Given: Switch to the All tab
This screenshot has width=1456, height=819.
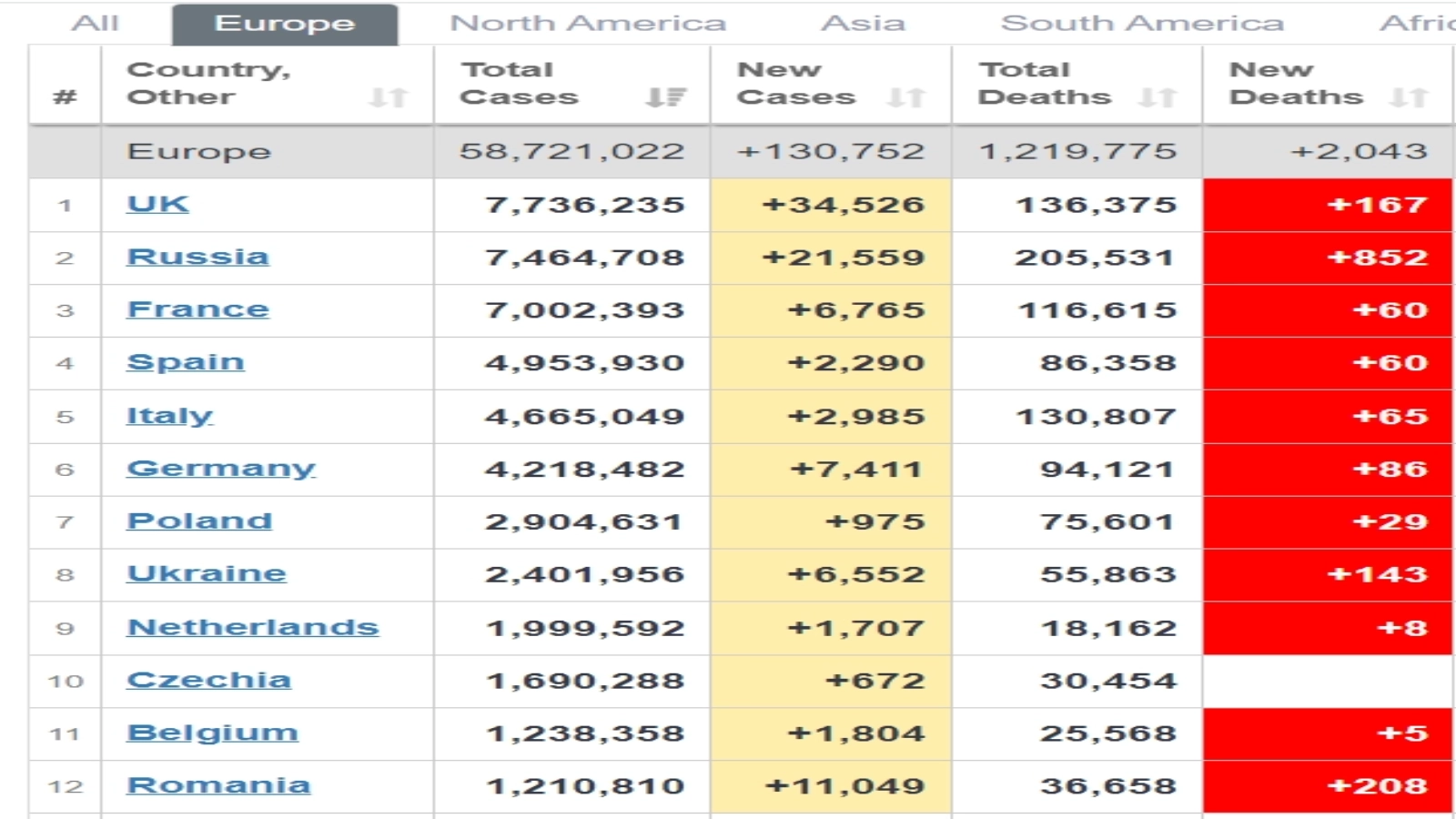Looking at the screenshot, I should coord(95,23).
